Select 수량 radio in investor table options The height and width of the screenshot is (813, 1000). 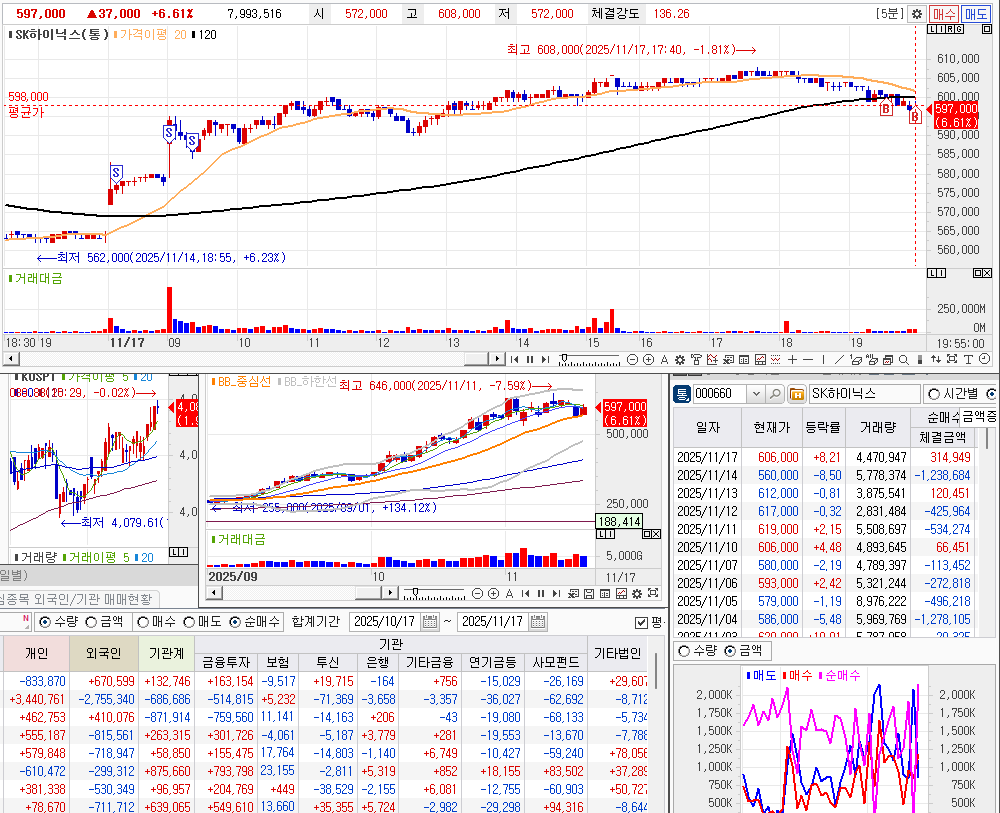click(x=45, y=622)
